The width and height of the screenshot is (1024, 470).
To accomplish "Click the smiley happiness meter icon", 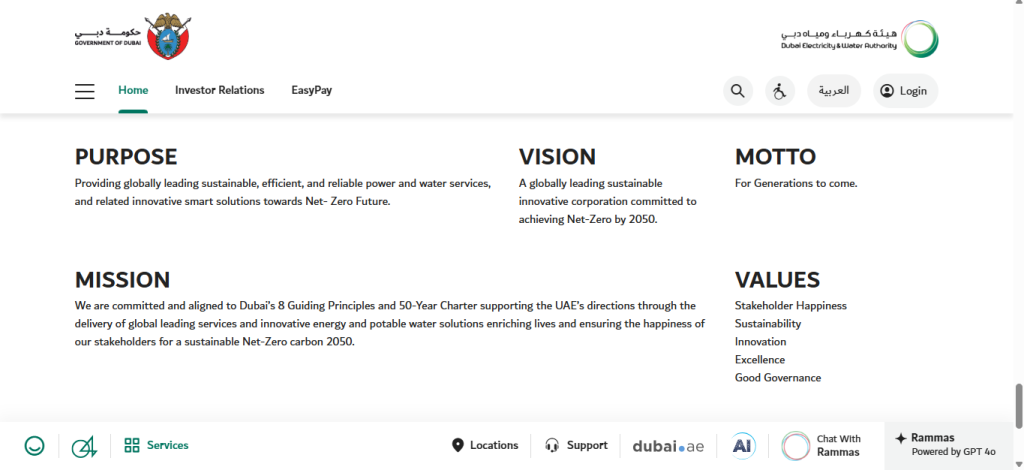I will [34, 446].
